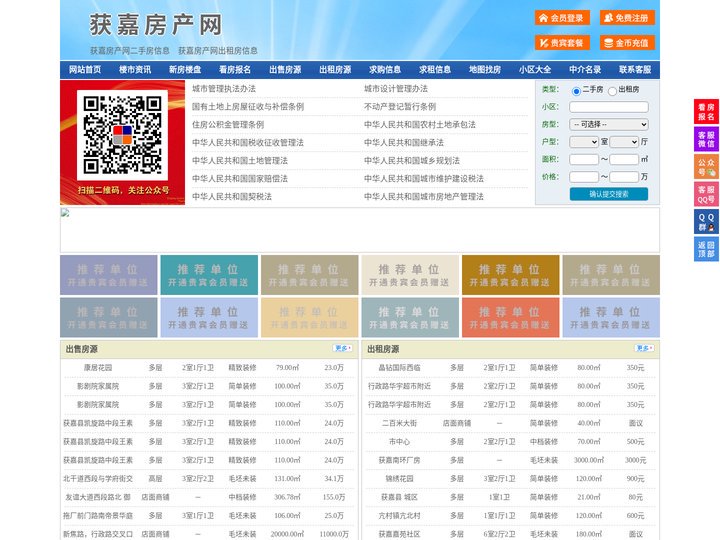Viewport: 720px width, 540px height.
Task: Open 新房楼盘 navigation item
Action: point(185,70)
